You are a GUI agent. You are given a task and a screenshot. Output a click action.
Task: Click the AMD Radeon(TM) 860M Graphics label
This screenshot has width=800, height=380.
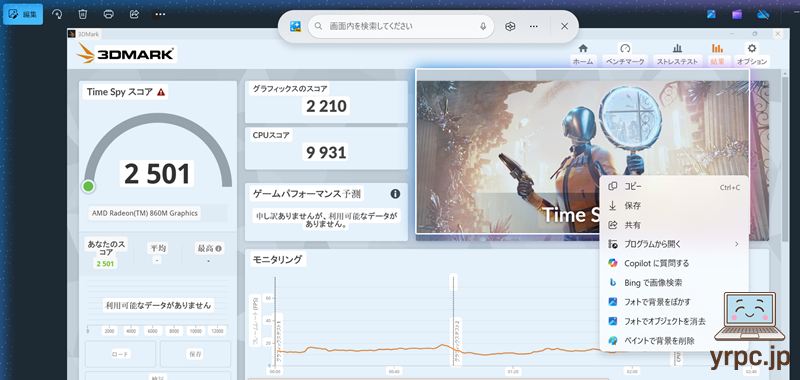tap(144, 213)
